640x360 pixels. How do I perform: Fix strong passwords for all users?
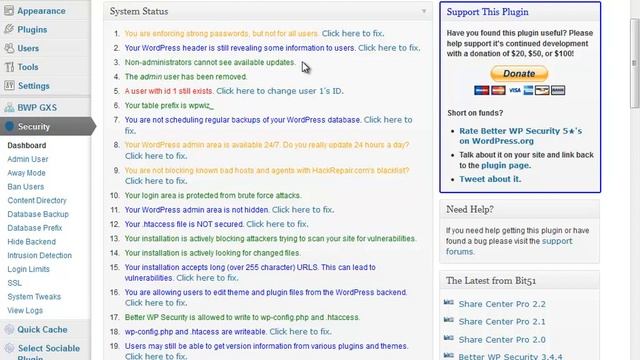[353, 33]
